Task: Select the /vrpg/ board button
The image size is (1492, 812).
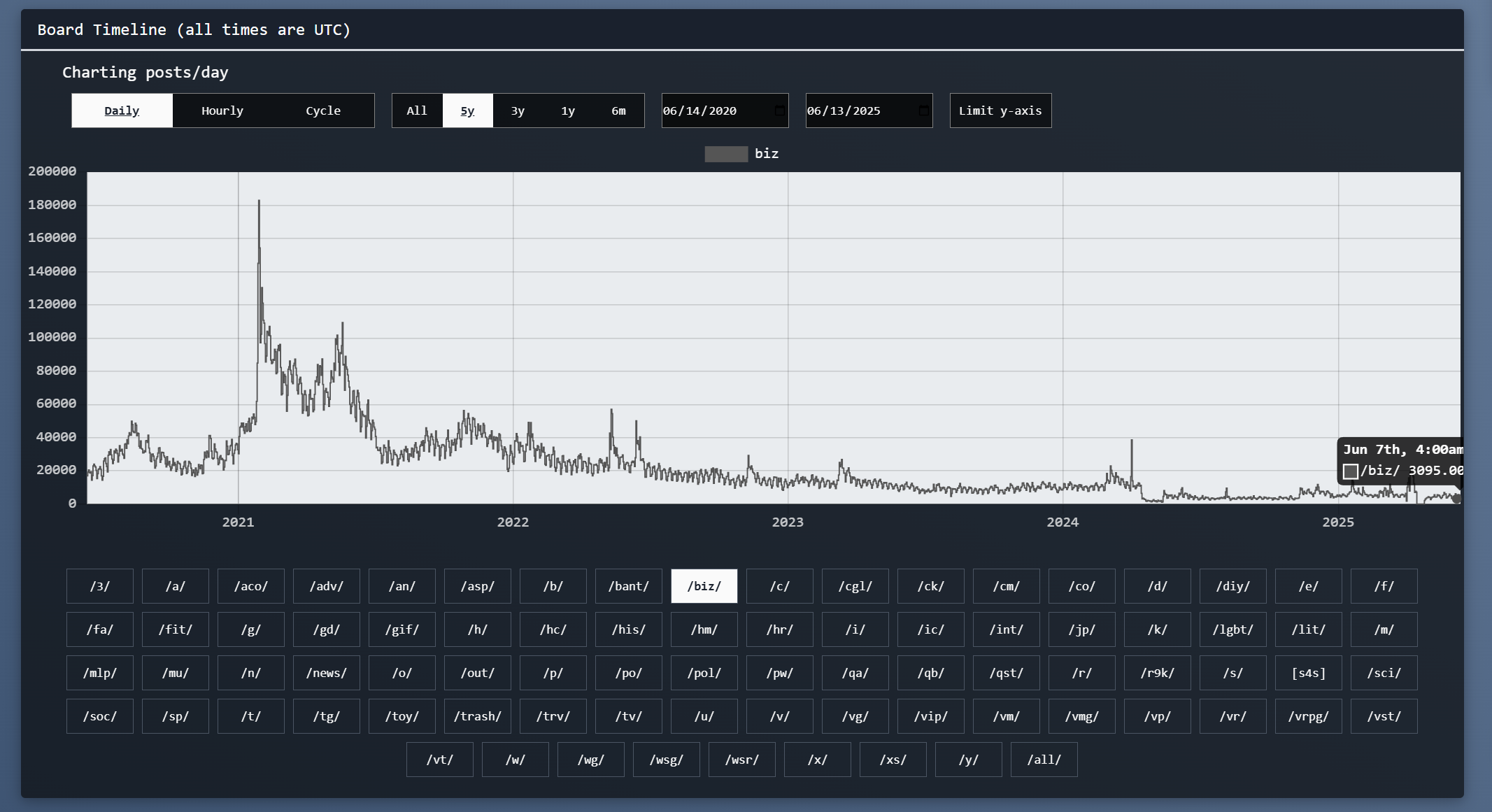Action: click(1309, 716)
